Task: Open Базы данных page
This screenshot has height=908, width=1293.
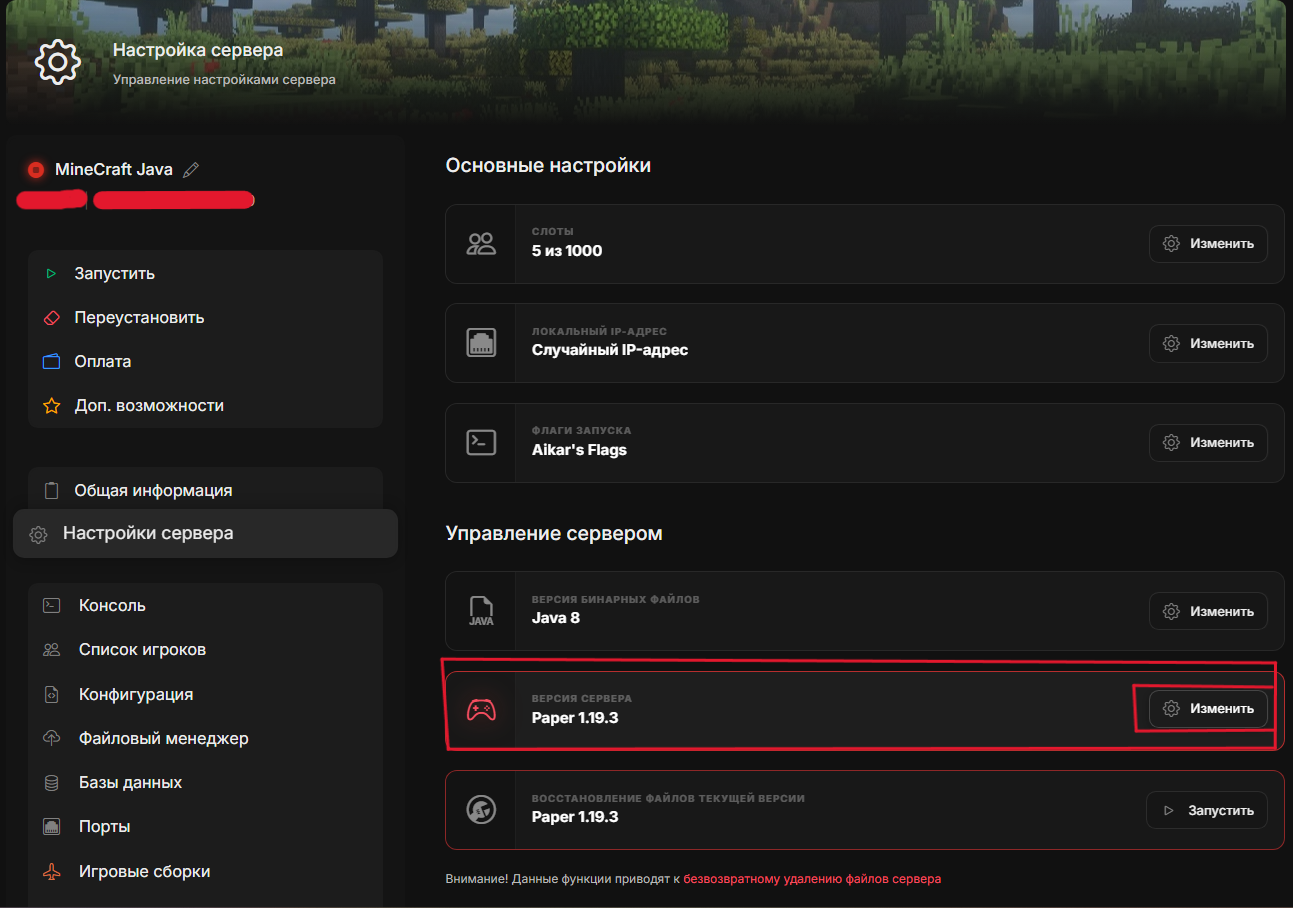Action: point(205,782)
